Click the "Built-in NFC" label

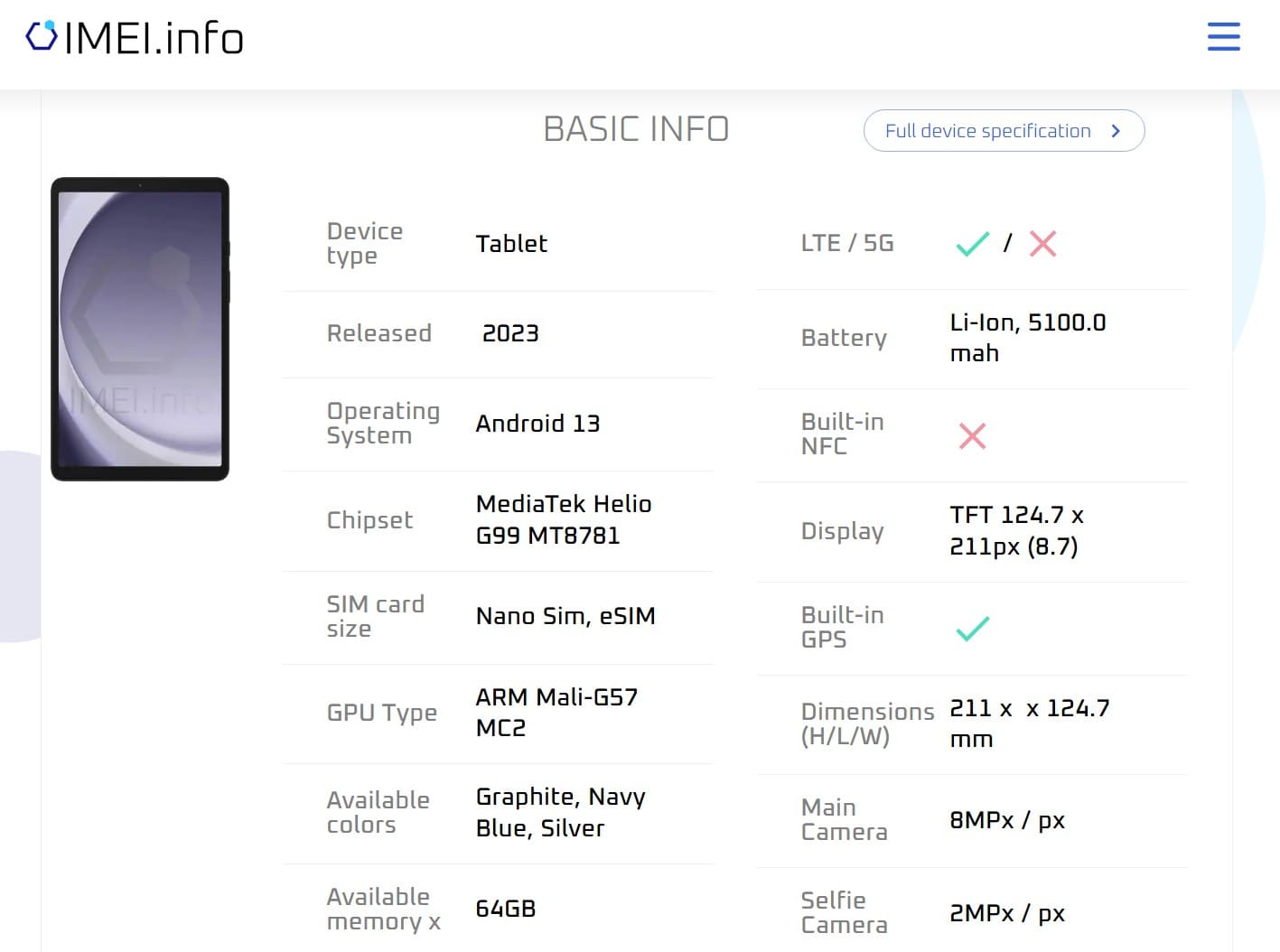point(842,434)
